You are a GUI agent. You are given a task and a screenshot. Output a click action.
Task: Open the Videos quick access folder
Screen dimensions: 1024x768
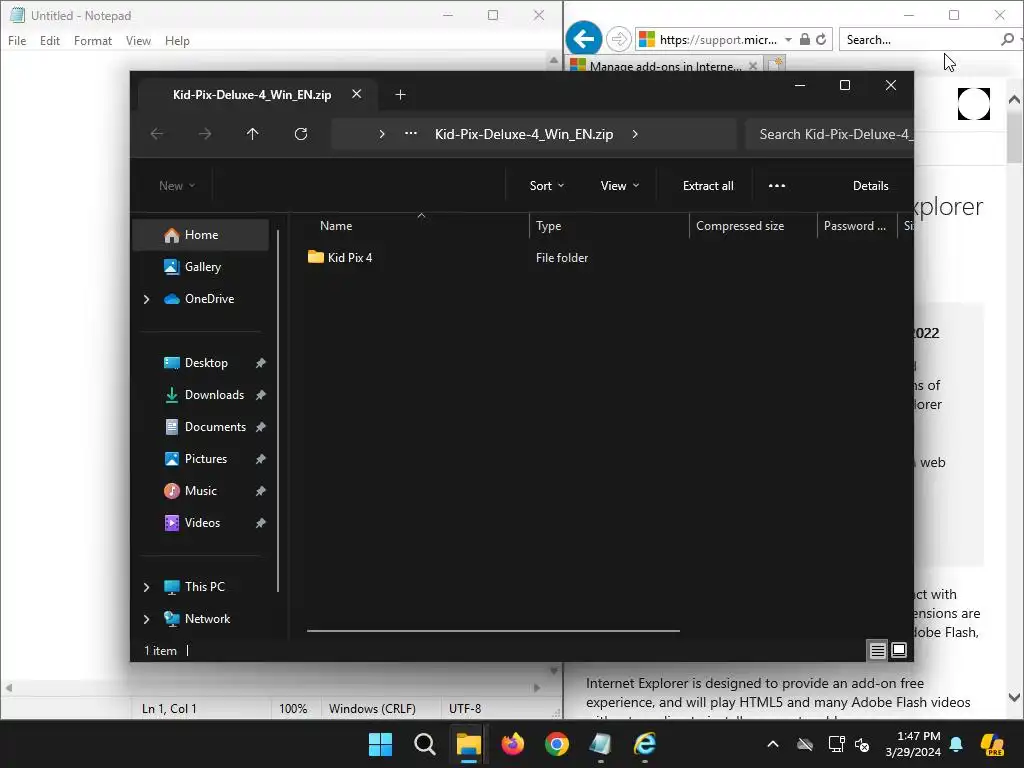pos(202,522)
